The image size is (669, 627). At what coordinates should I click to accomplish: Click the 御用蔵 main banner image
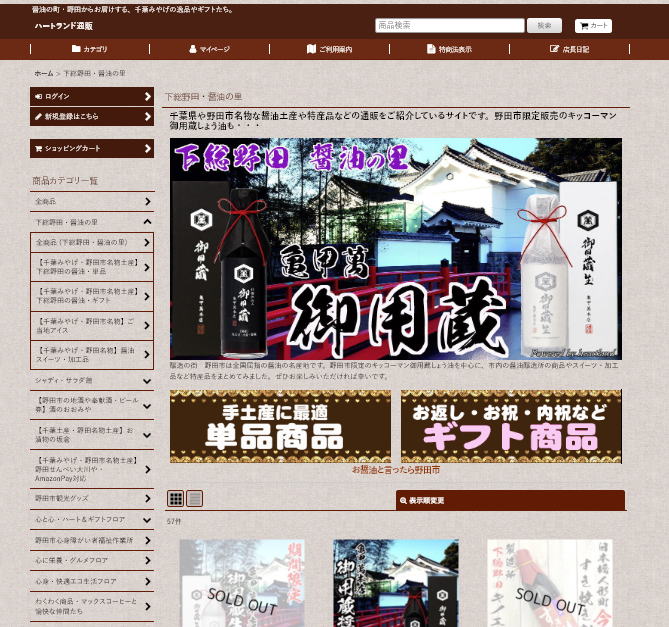[396, 249]
